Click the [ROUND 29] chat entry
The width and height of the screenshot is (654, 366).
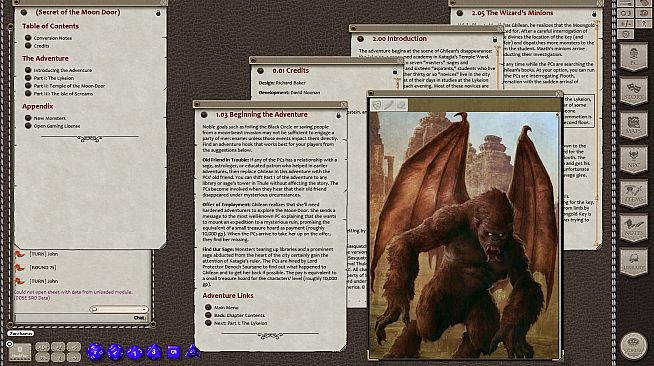click(x=43, y=268)
